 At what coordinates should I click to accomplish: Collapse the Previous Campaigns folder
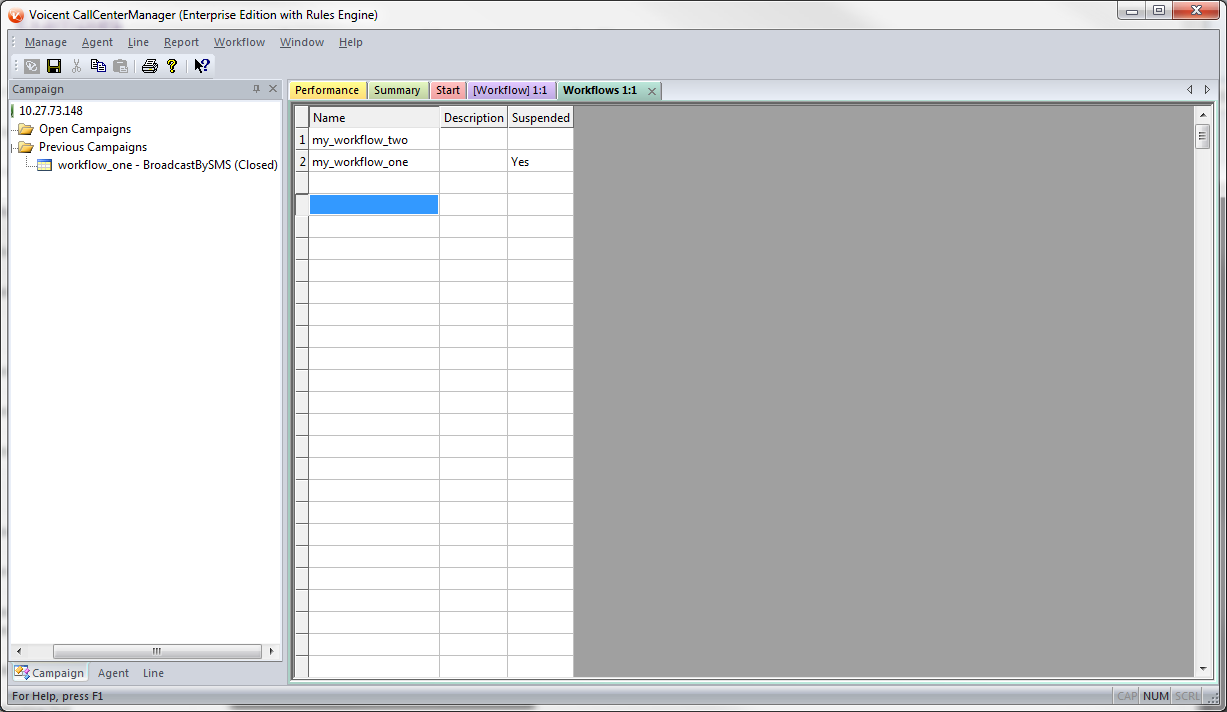(25, 147)
